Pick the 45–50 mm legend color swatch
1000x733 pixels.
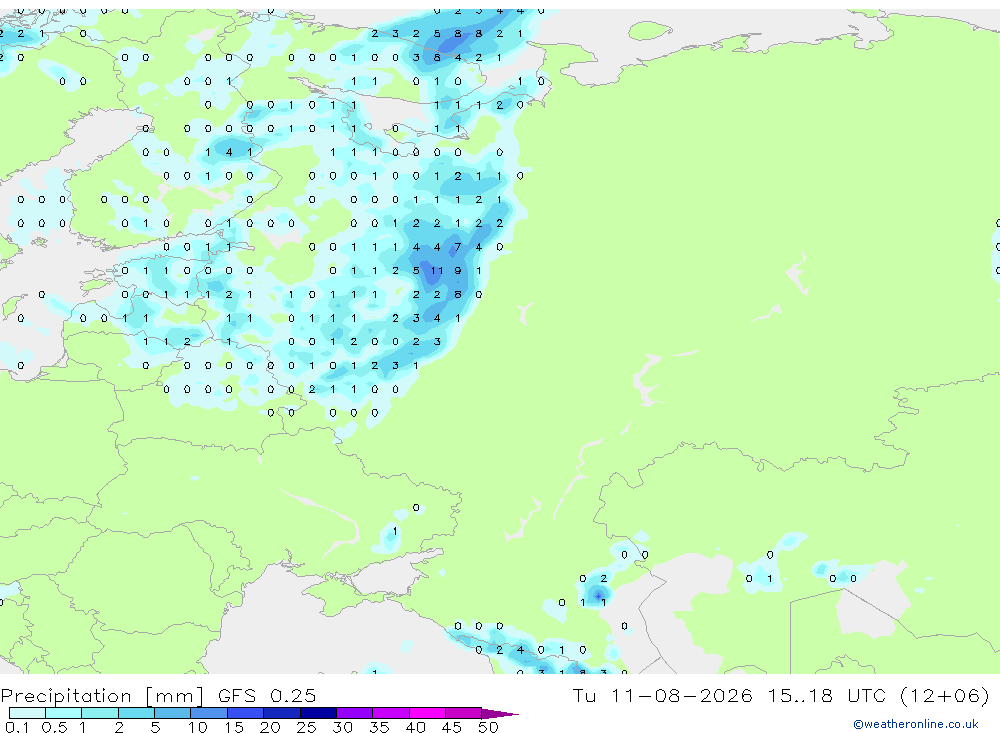click(464, 713)
